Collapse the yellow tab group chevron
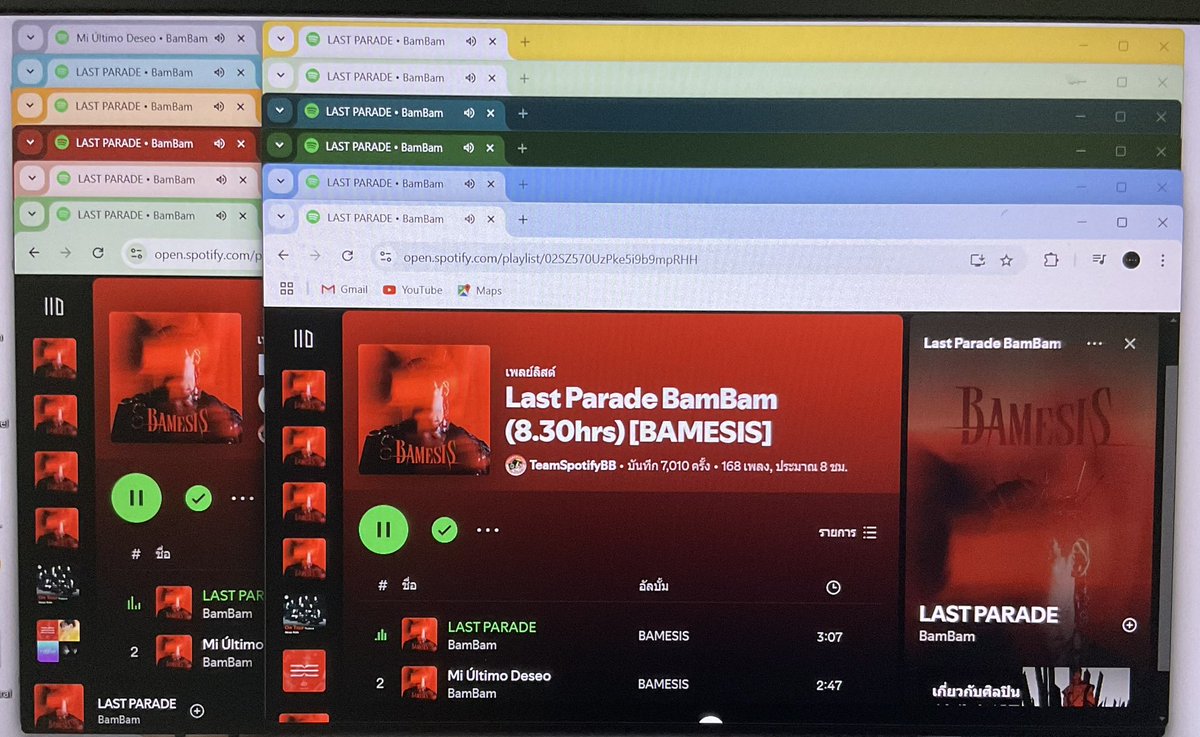 (x=281, y=41)
